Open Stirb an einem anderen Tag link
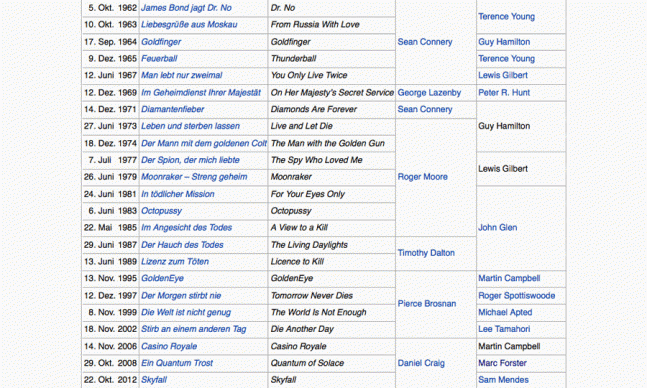Viewport: 647px width, 388px height. pos(194,329)
